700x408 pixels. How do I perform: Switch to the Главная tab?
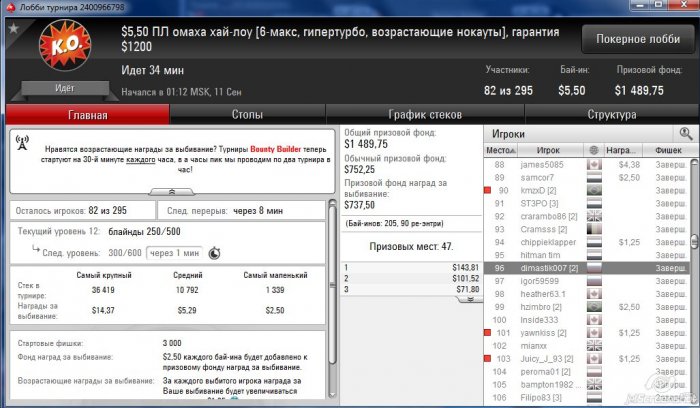88,115
